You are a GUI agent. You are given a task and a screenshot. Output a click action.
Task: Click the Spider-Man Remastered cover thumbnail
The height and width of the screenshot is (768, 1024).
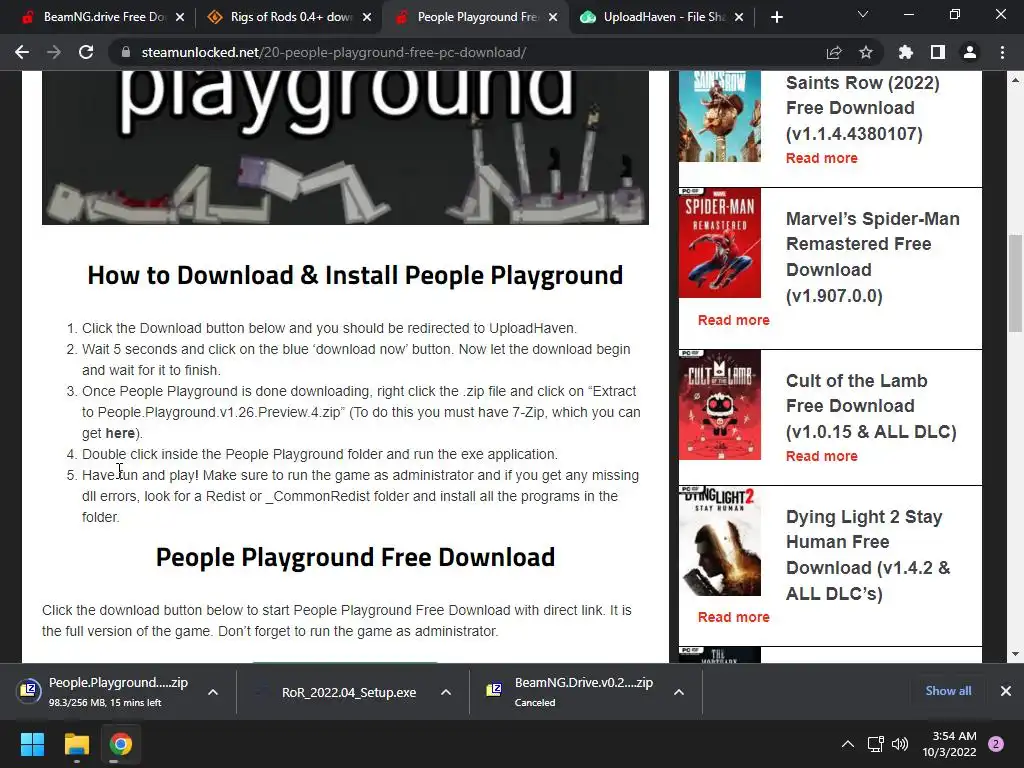720,243
